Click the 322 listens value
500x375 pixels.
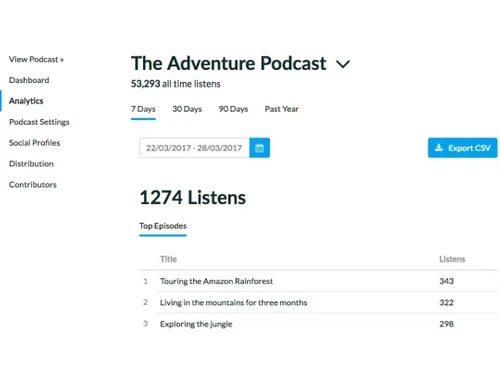tap(446, 302)
